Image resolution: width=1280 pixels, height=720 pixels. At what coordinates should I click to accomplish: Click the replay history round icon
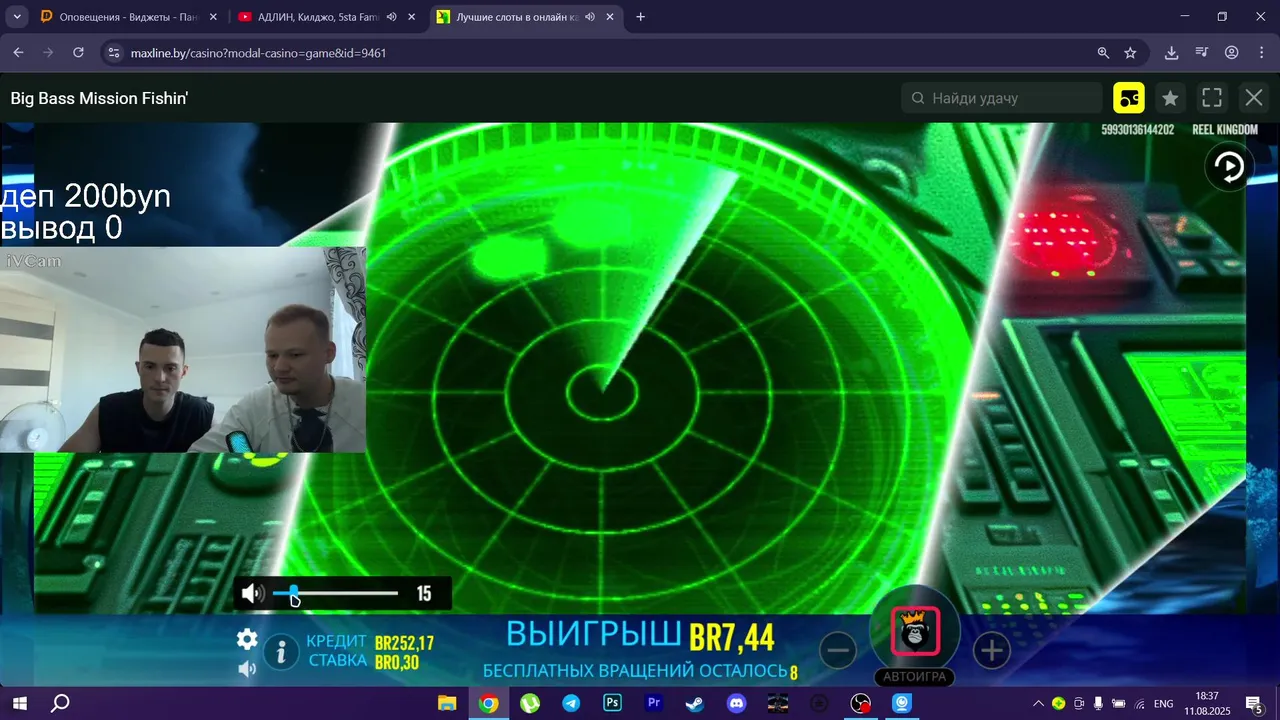(x=1229, y=167)
